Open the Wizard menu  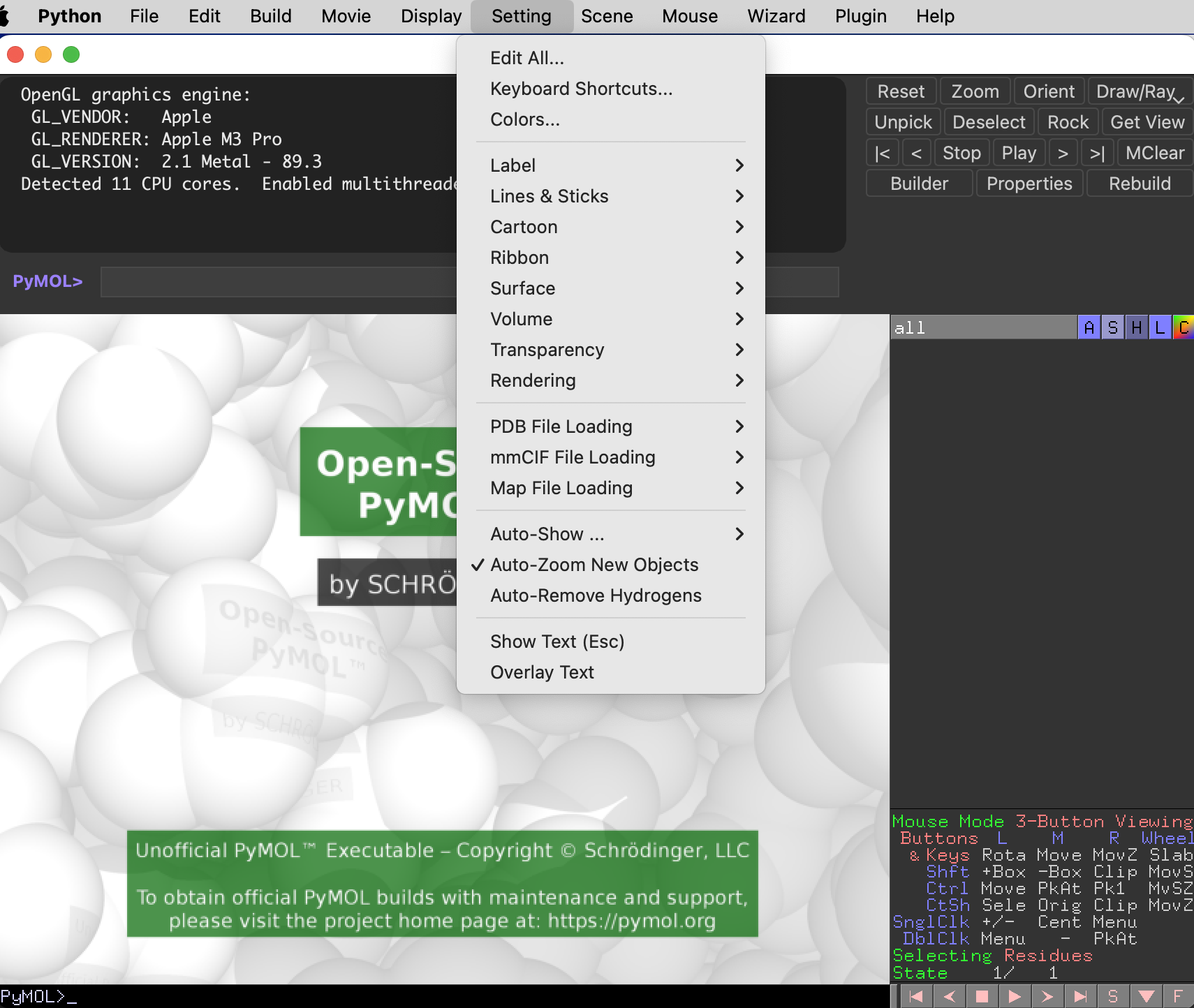pos(776,16)
